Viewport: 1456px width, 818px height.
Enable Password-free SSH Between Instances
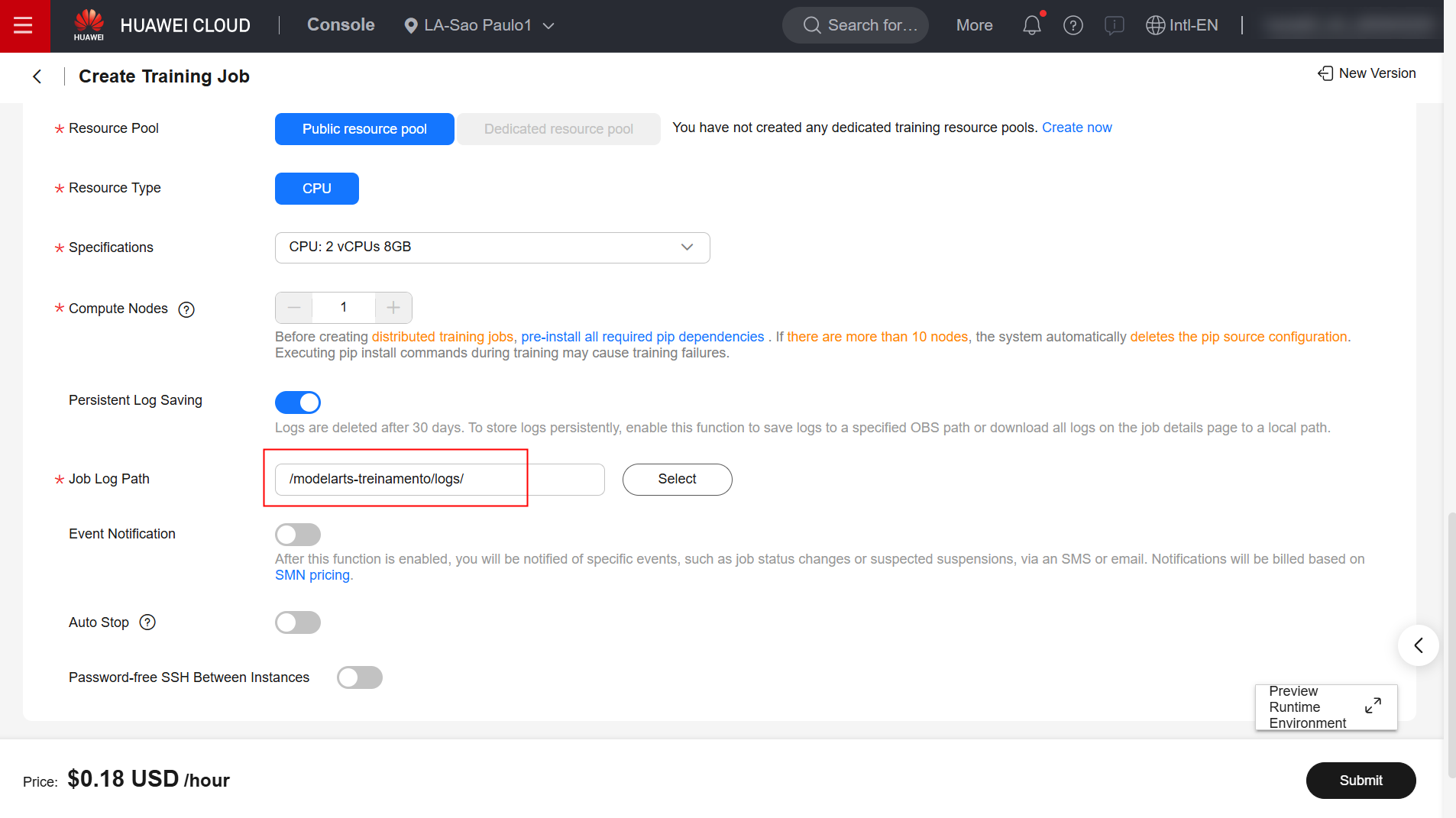[360, 677]
